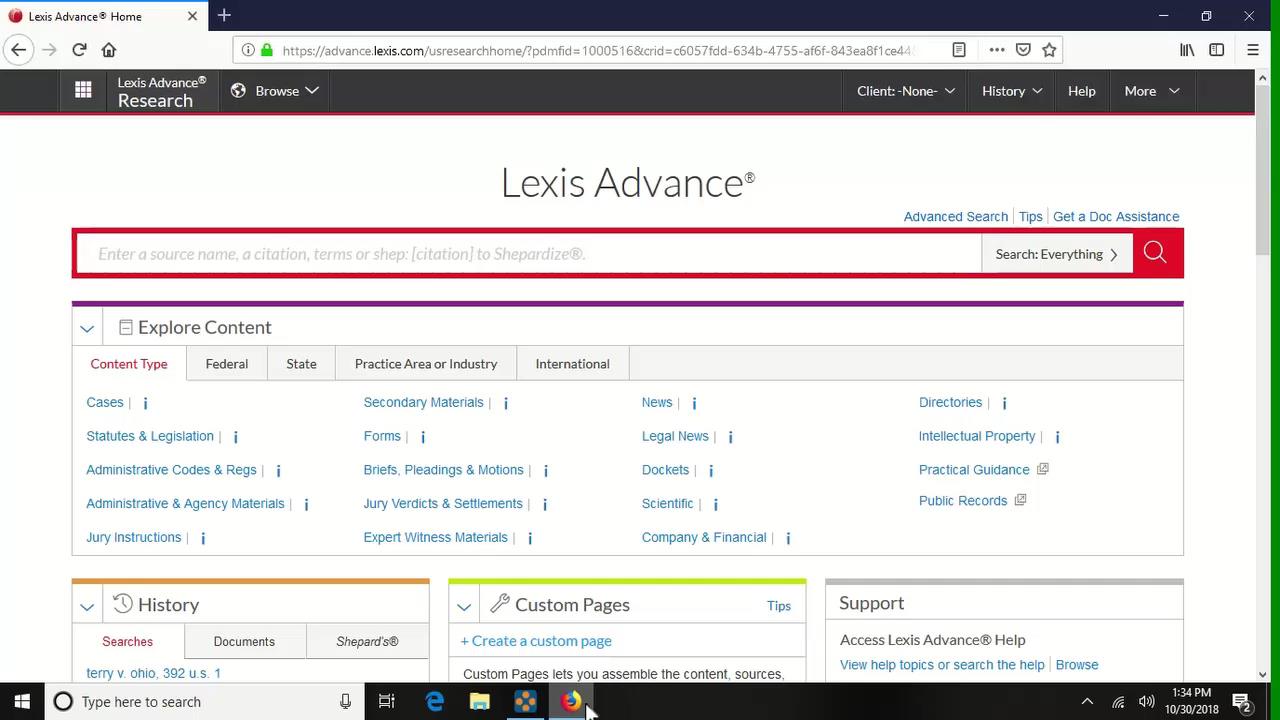Image resolution: width=1280 pixels, height=720 pixels.
Task: Click the external link icon next to Public Records
Action: (x=1019, y=500)
